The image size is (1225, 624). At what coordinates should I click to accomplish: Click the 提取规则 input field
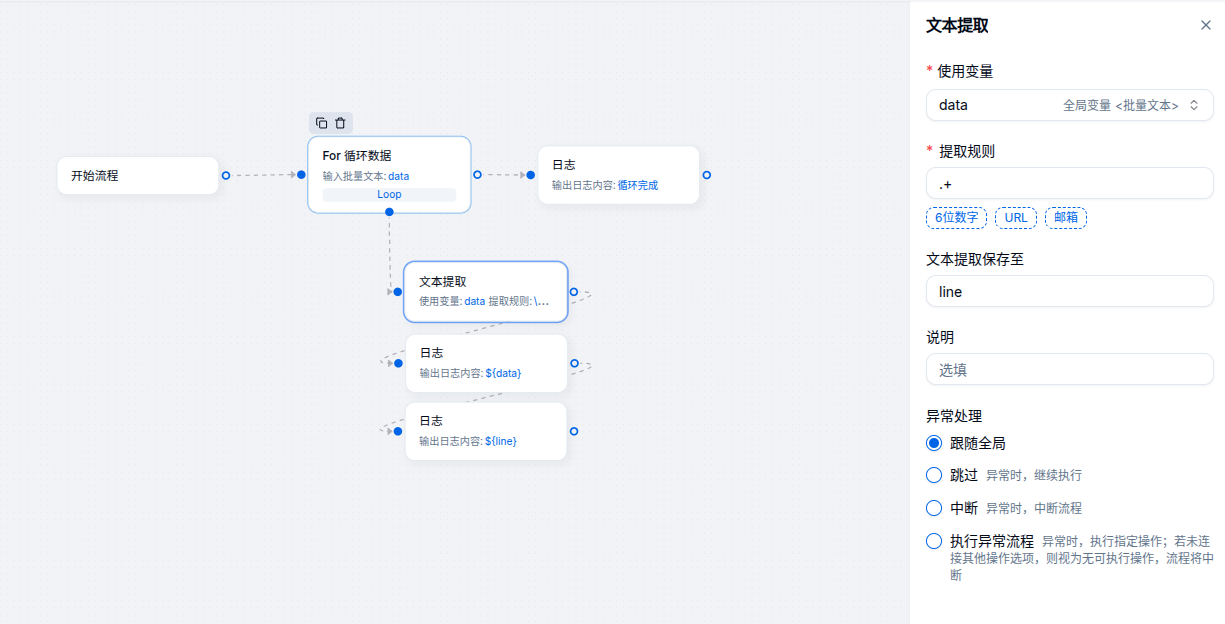[x=1069, y=184]
